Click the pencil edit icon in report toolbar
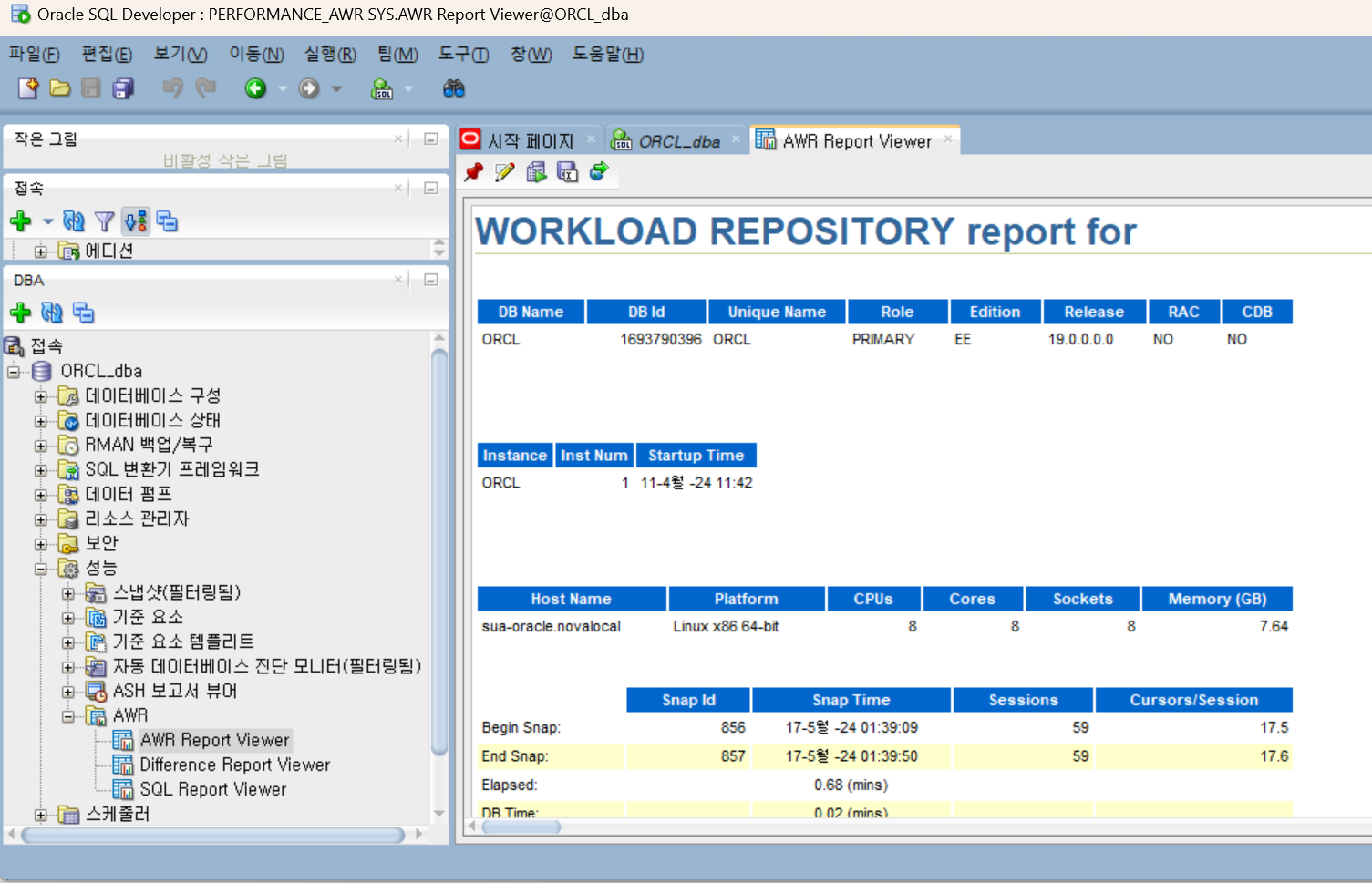 tap(505, 171)
